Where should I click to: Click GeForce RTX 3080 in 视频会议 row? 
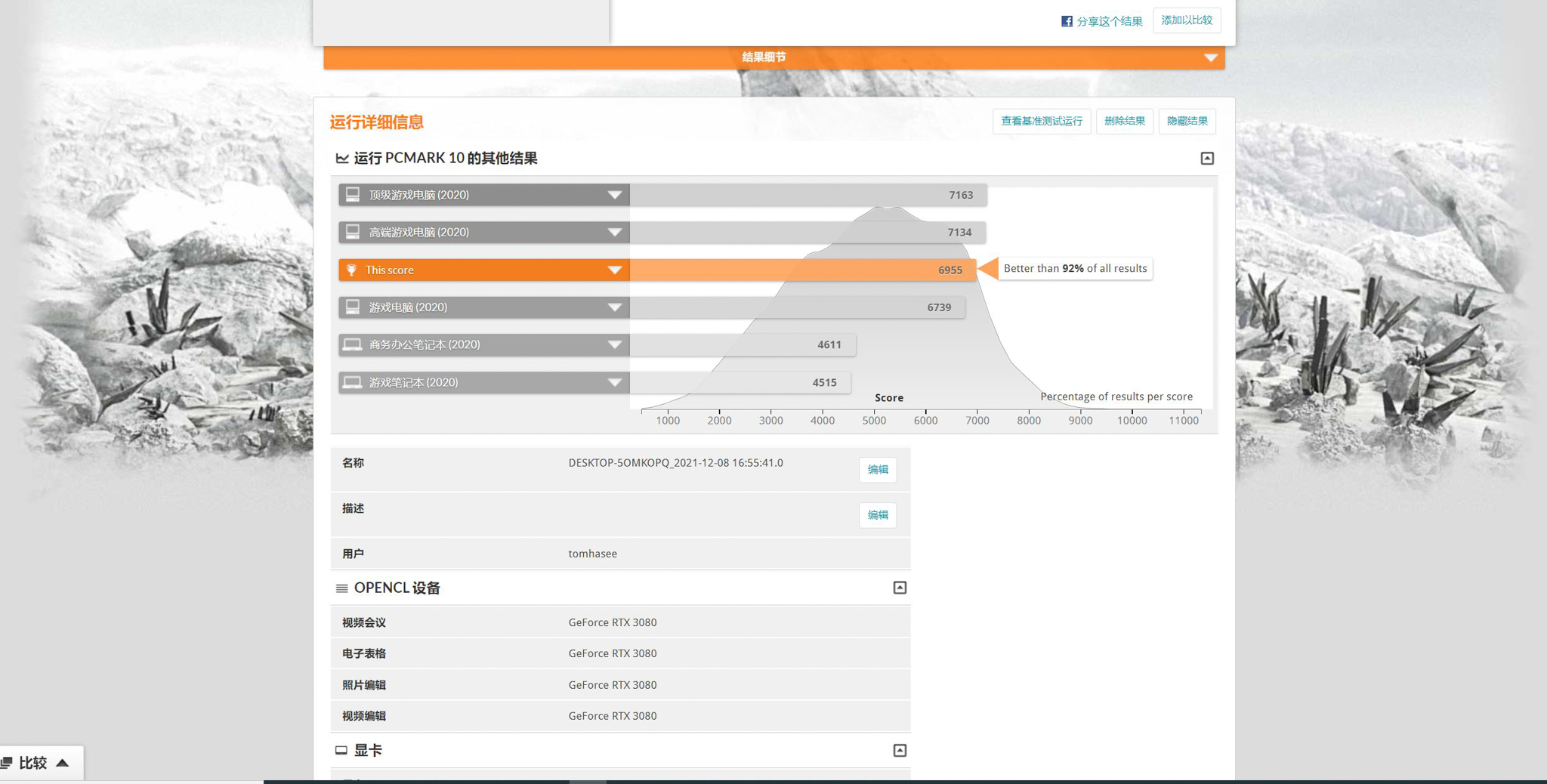click(x=613, y=622)
